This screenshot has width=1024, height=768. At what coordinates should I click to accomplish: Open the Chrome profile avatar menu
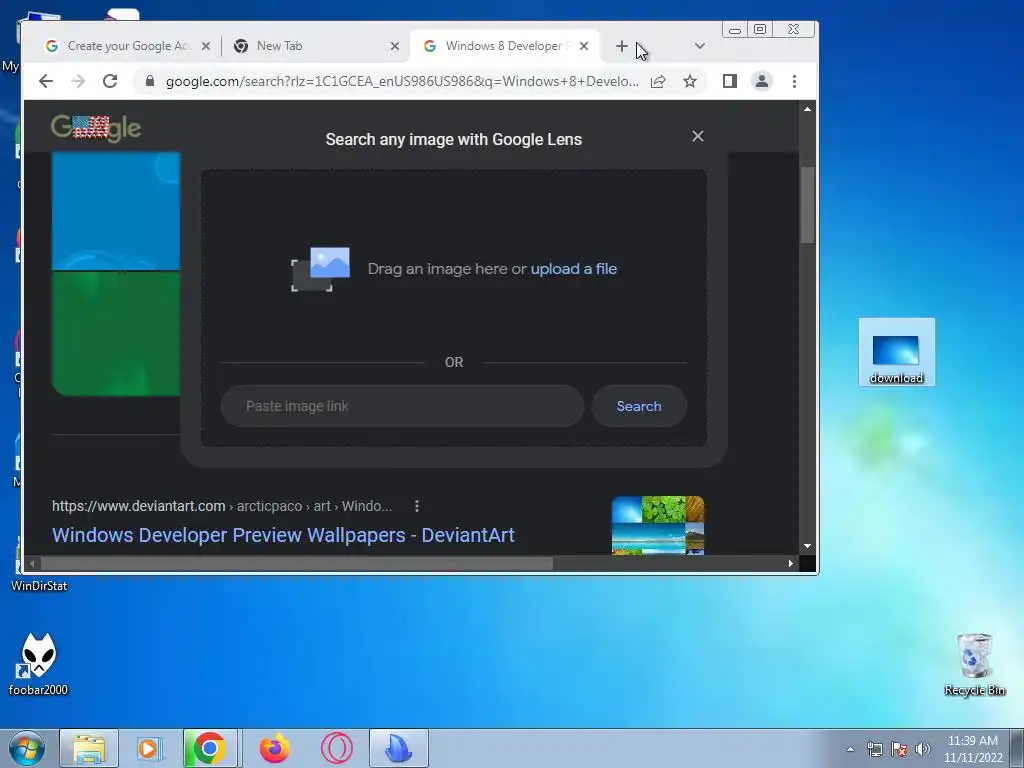761,81
